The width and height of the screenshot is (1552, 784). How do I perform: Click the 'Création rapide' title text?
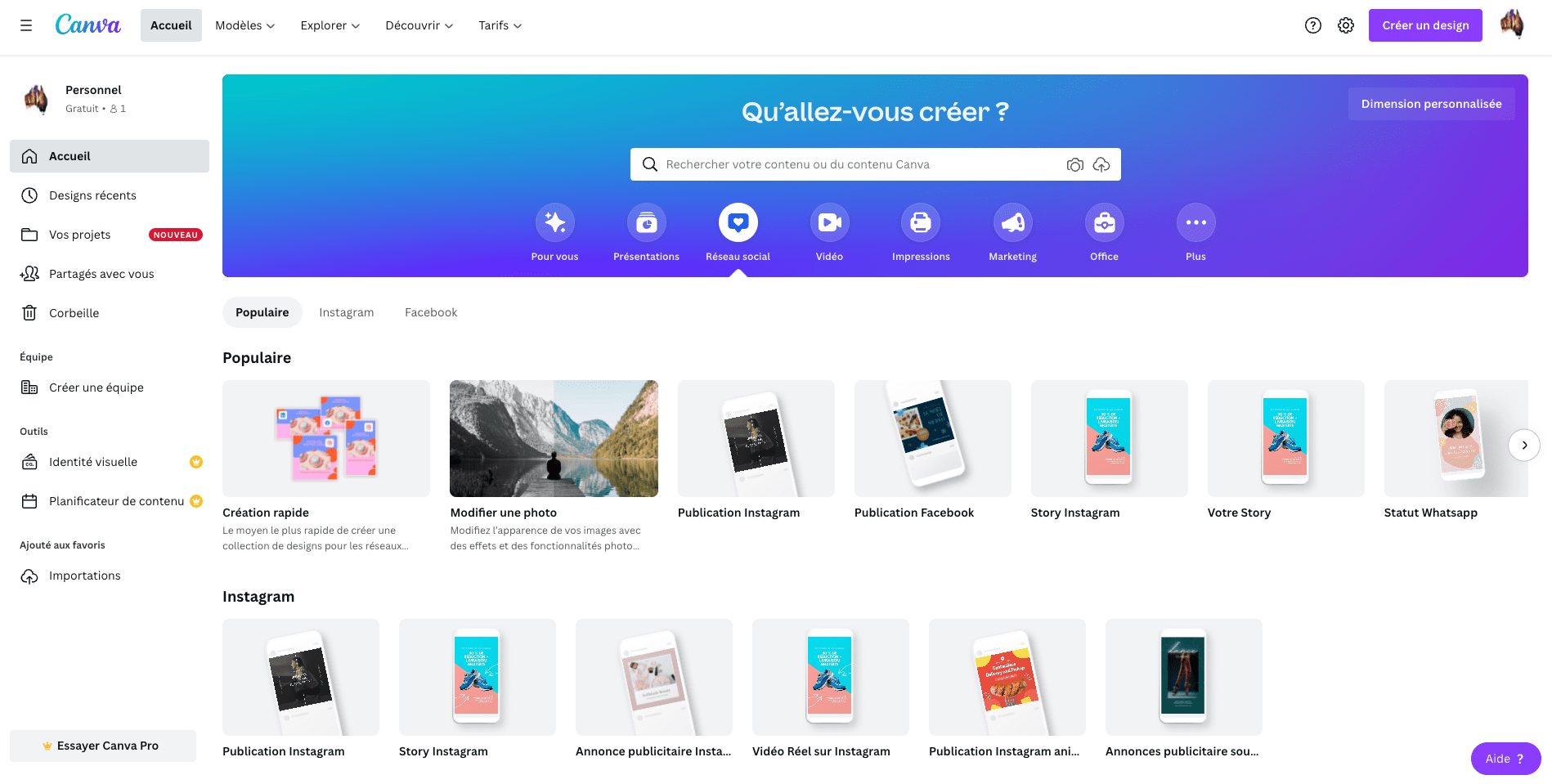click(x=266, y=513)
